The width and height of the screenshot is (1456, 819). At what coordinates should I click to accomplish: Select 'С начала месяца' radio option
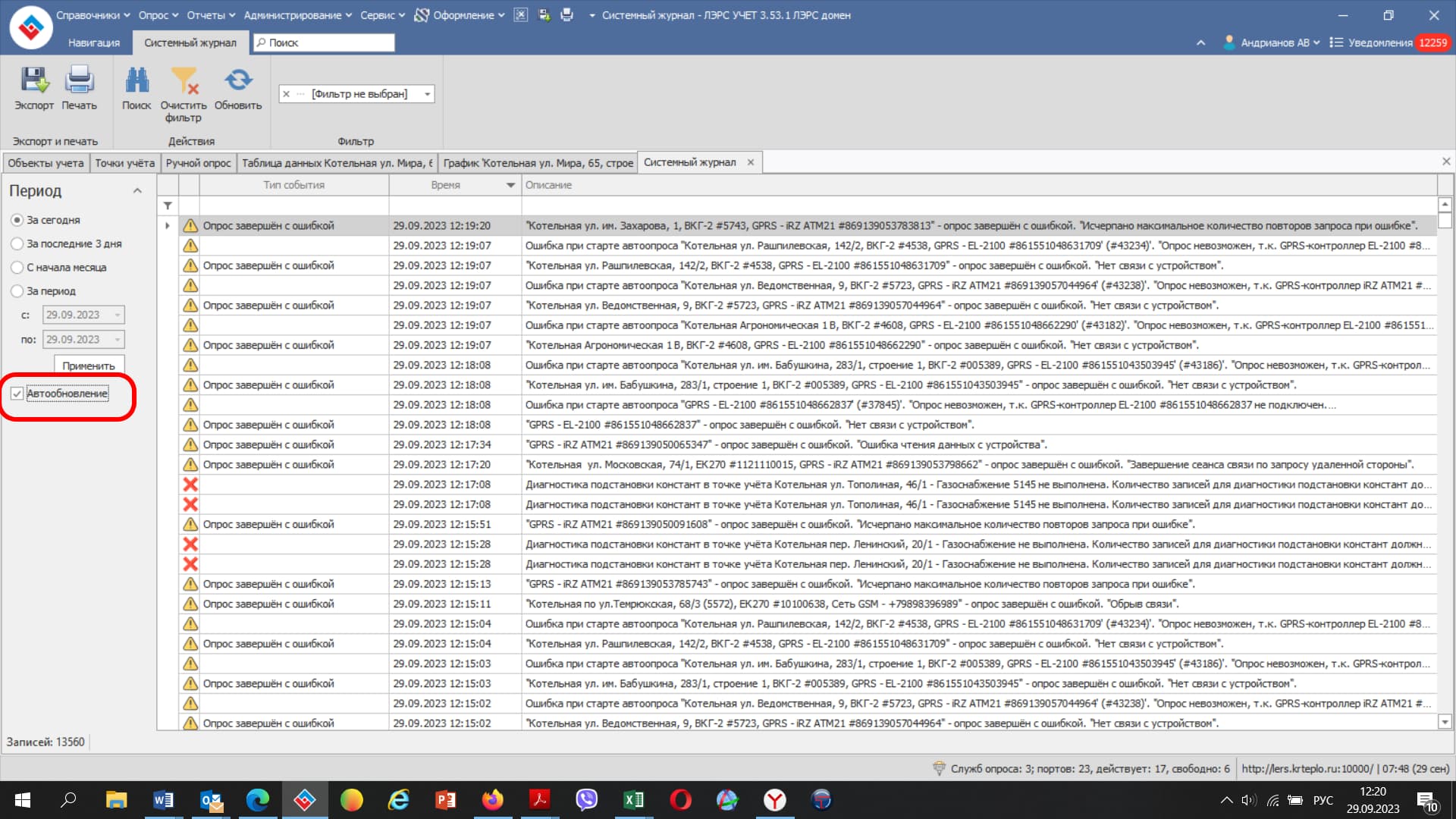17,267
